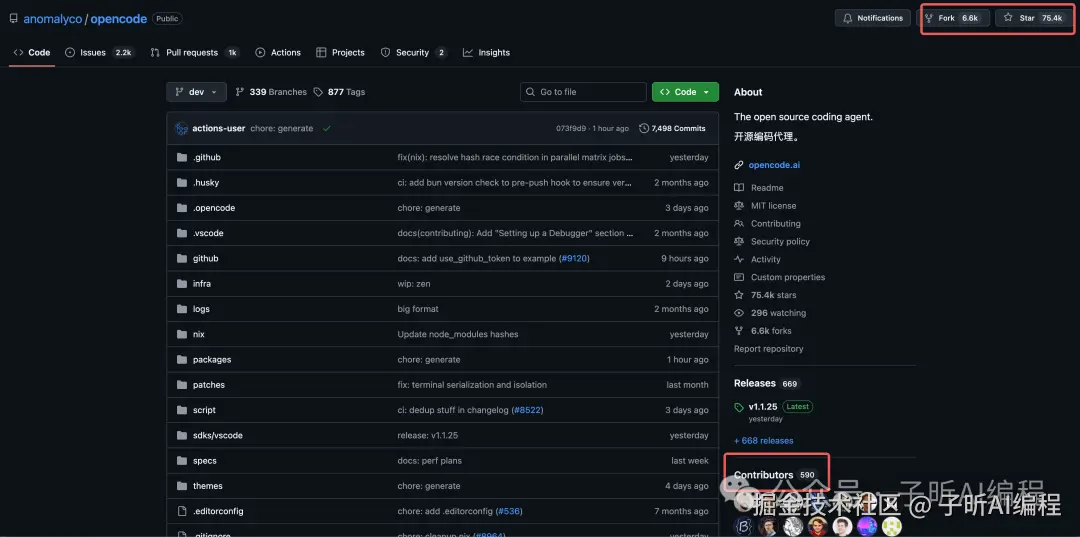View the Insights tab
1080x537 pixels.
(x=486, y=52)
